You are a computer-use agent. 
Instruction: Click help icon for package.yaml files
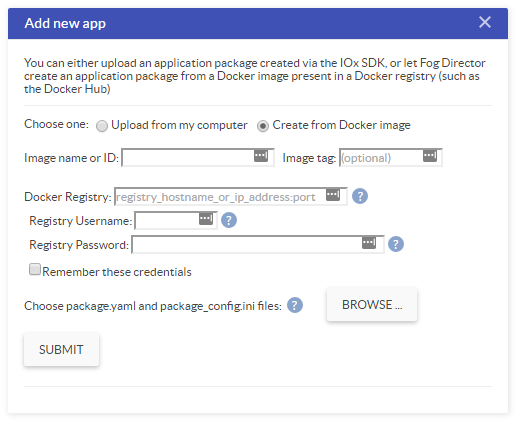coord(295,305)
